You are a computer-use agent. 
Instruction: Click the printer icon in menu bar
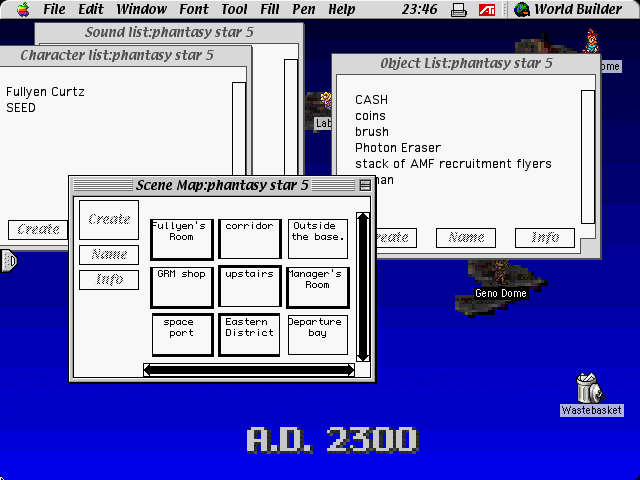[459, 9]
